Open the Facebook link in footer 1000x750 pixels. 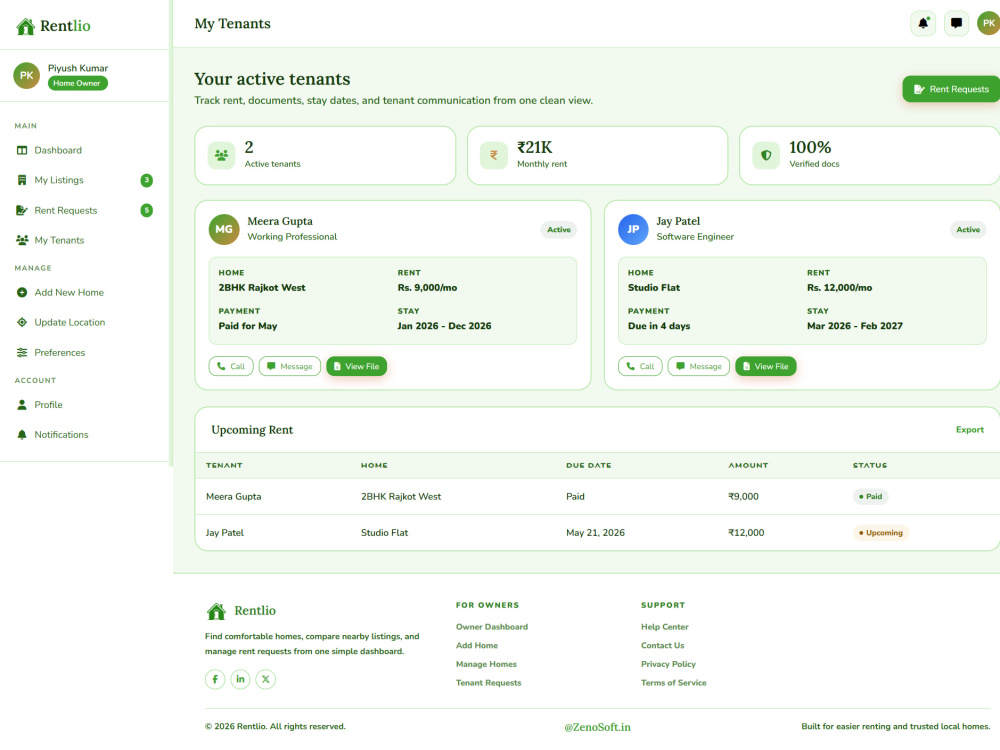(x=215, y=679)
